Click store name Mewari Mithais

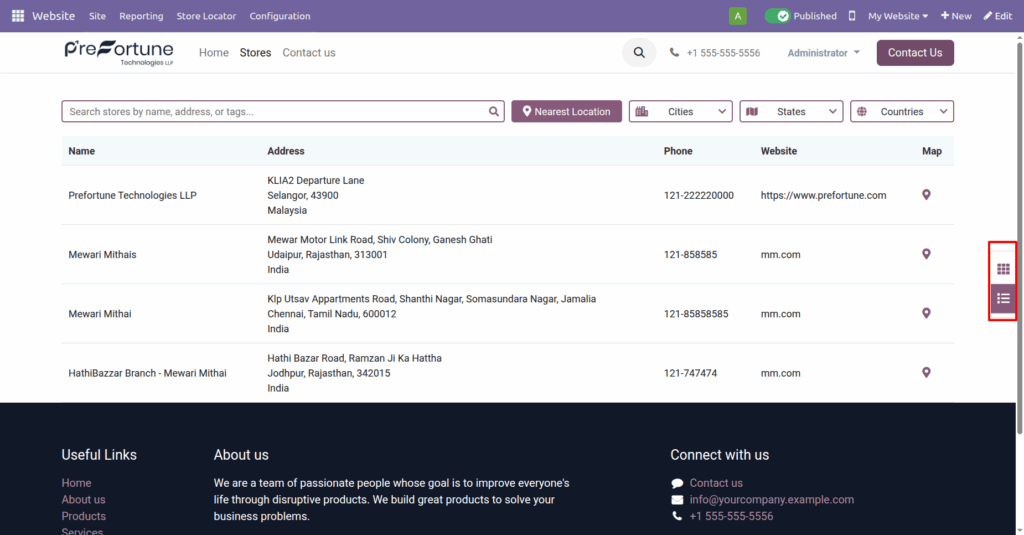tap(103, 255)
